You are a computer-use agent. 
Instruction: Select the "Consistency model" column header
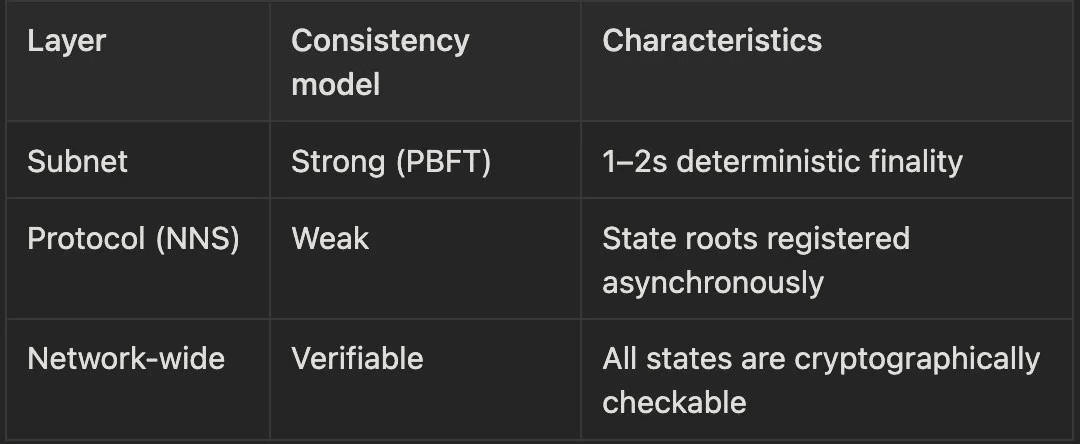point(379,62)
